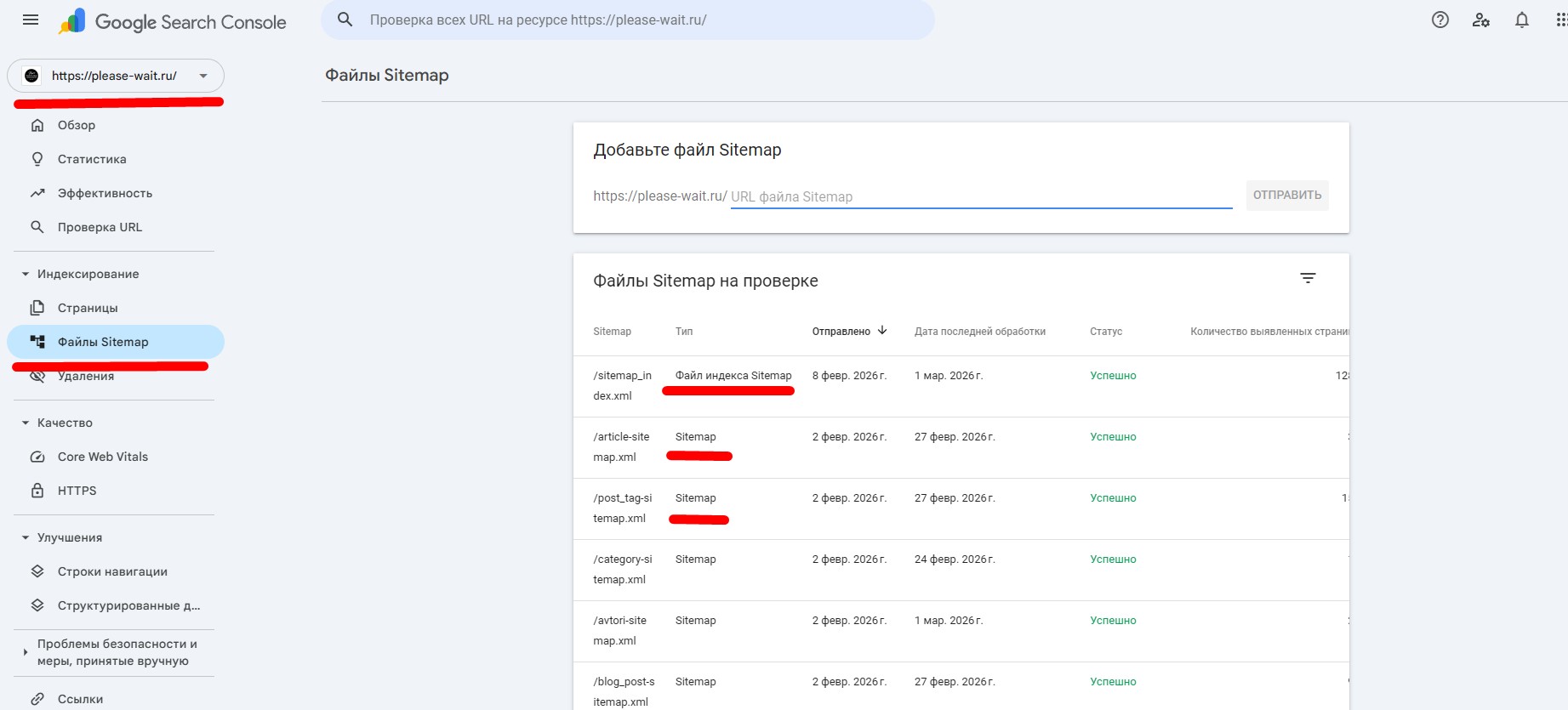The width and height of the screenshot is (1568, 710).
Task: Click the Тип column header
Action: click(x=684, y=332)
